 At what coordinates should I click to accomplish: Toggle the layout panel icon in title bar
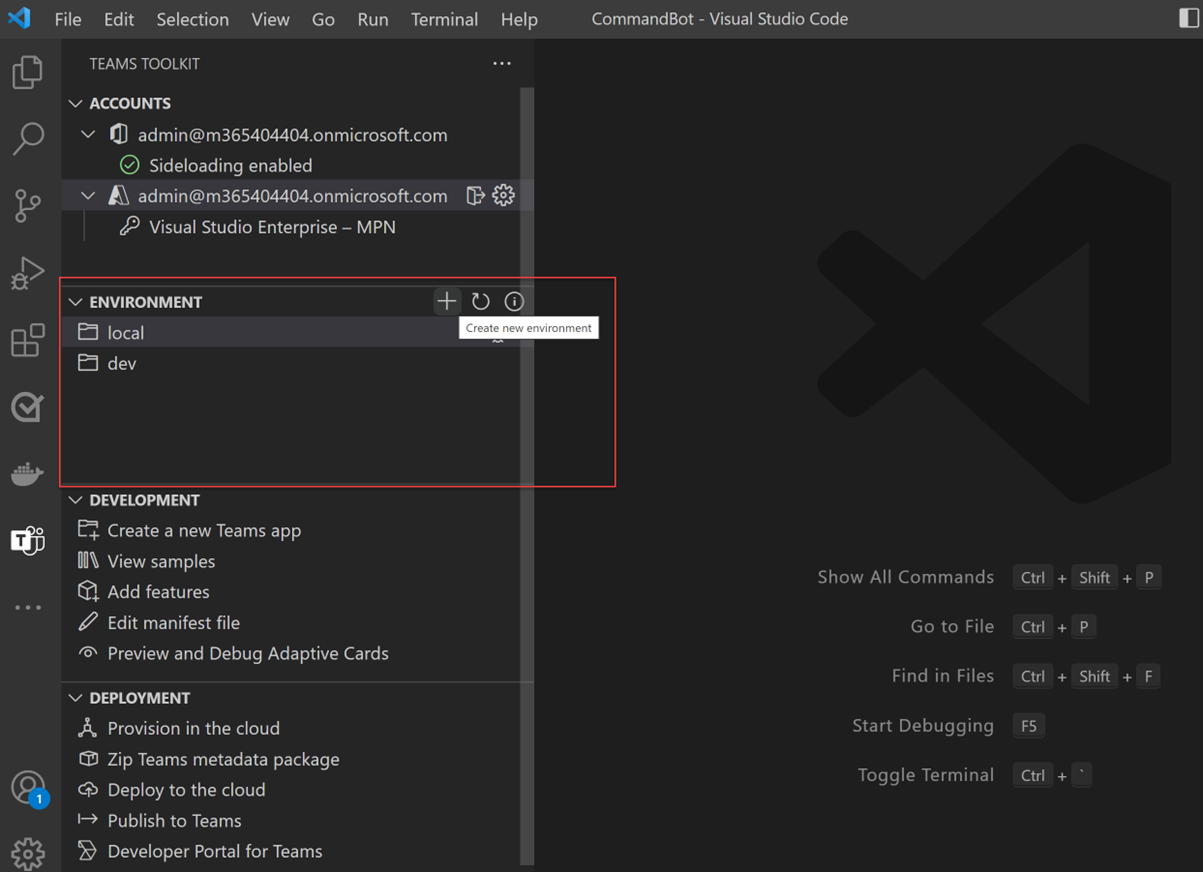(x=1189, y=19)
